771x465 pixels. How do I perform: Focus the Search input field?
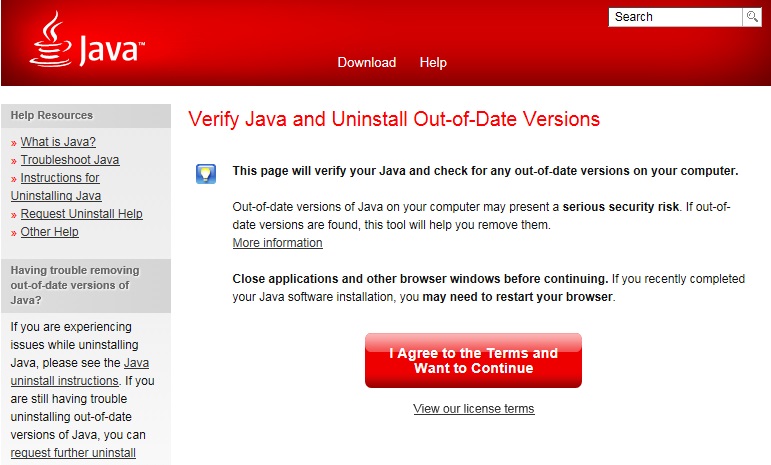[x=675, y=17]
